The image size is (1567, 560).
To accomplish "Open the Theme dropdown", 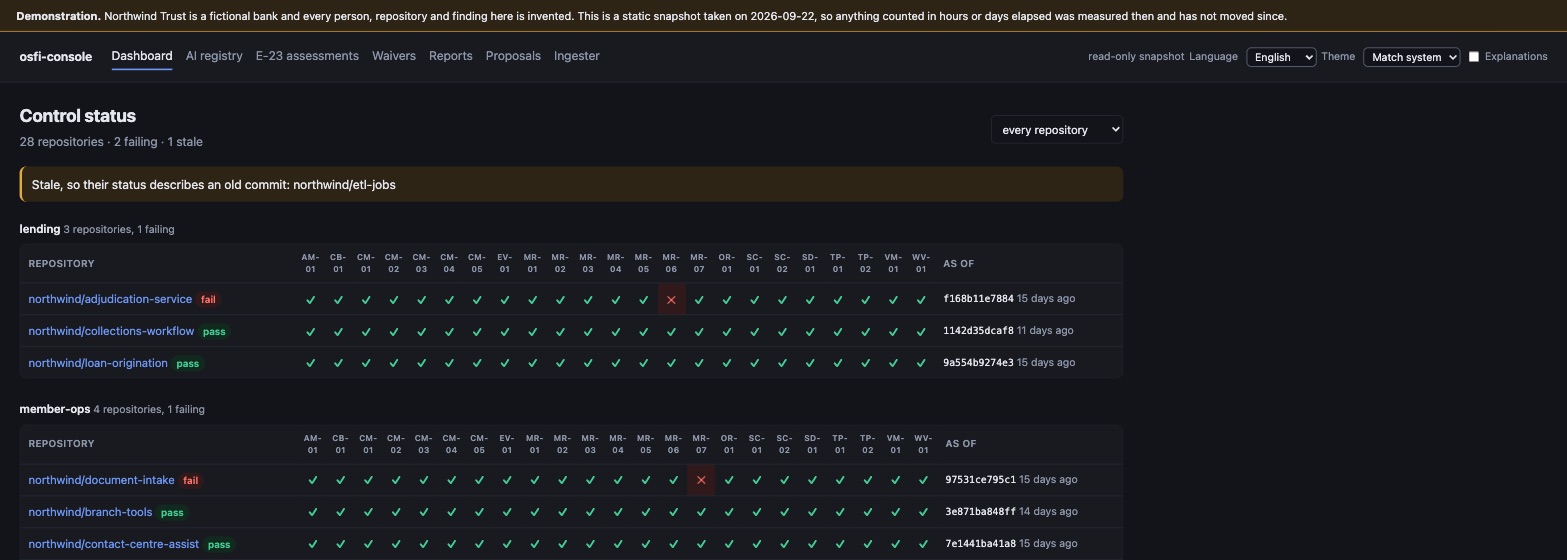I will point(1412,57).
